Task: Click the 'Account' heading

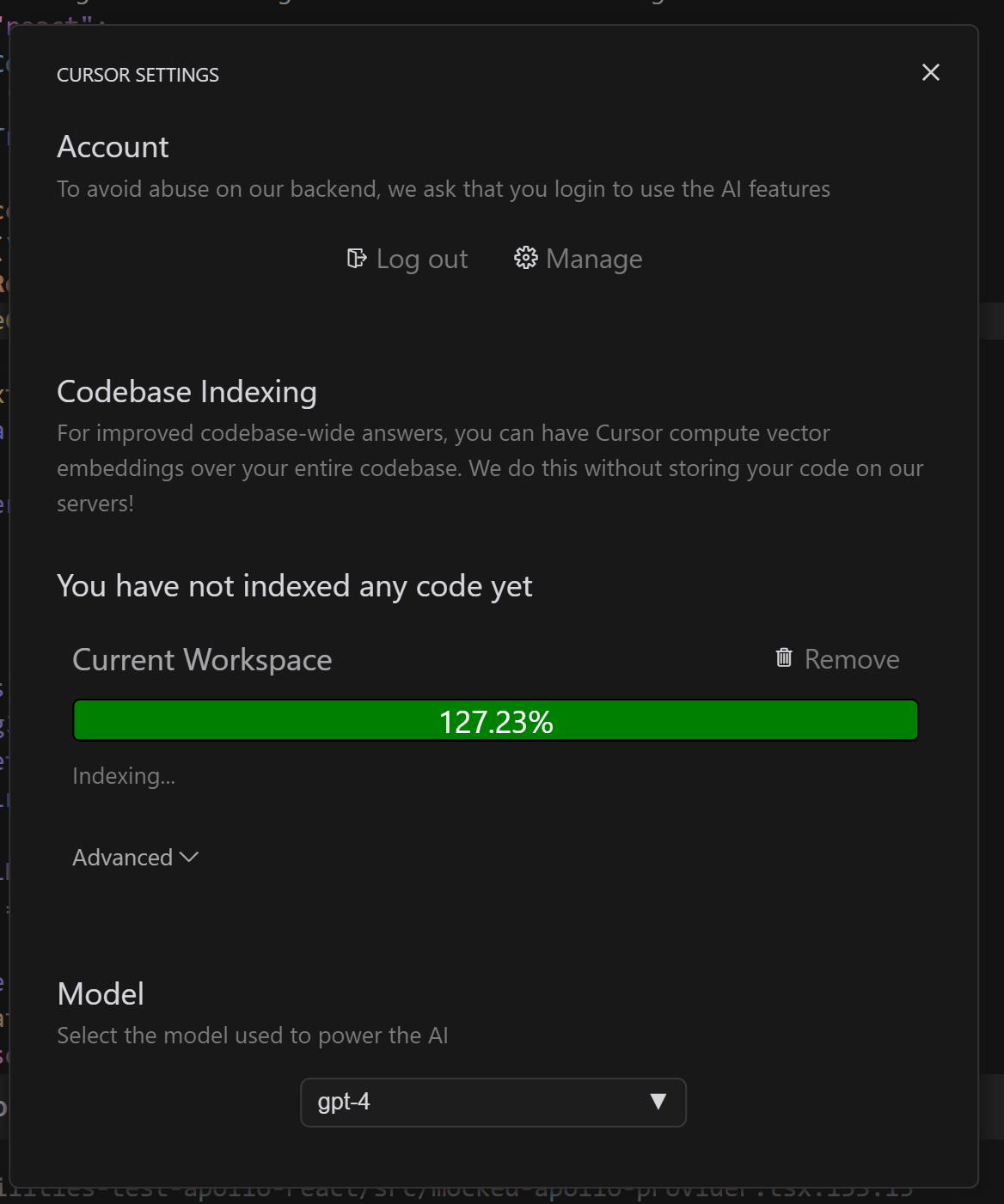Action: (113, 147)
